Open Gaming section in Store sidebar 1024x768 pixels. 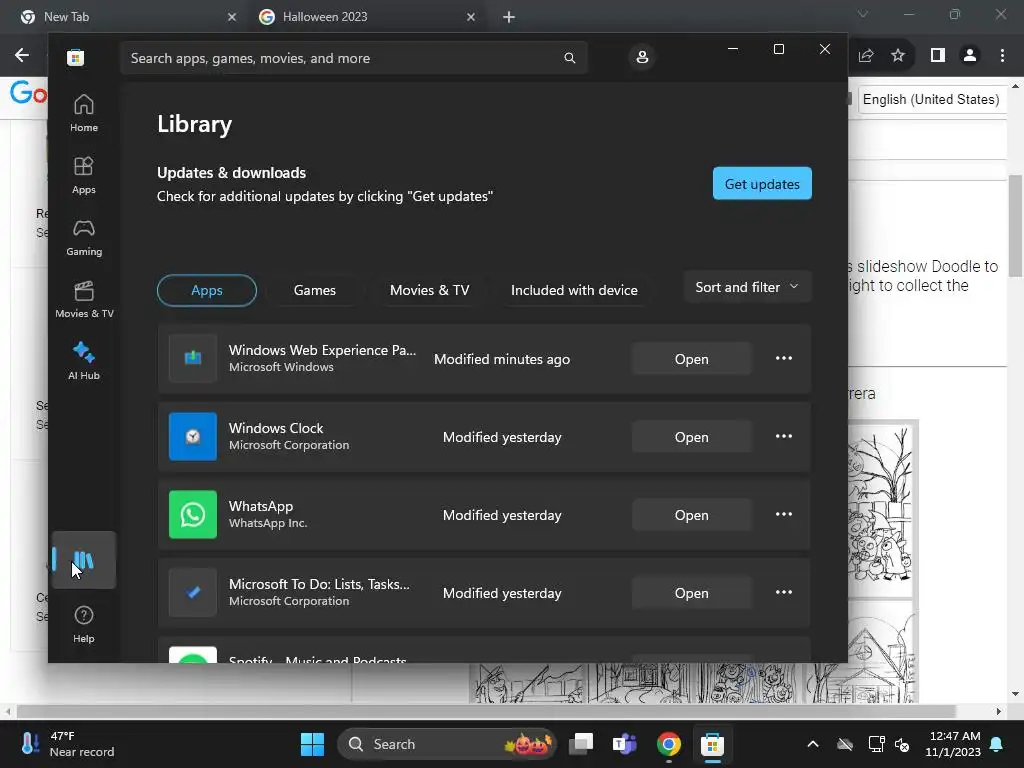point(84,238)
